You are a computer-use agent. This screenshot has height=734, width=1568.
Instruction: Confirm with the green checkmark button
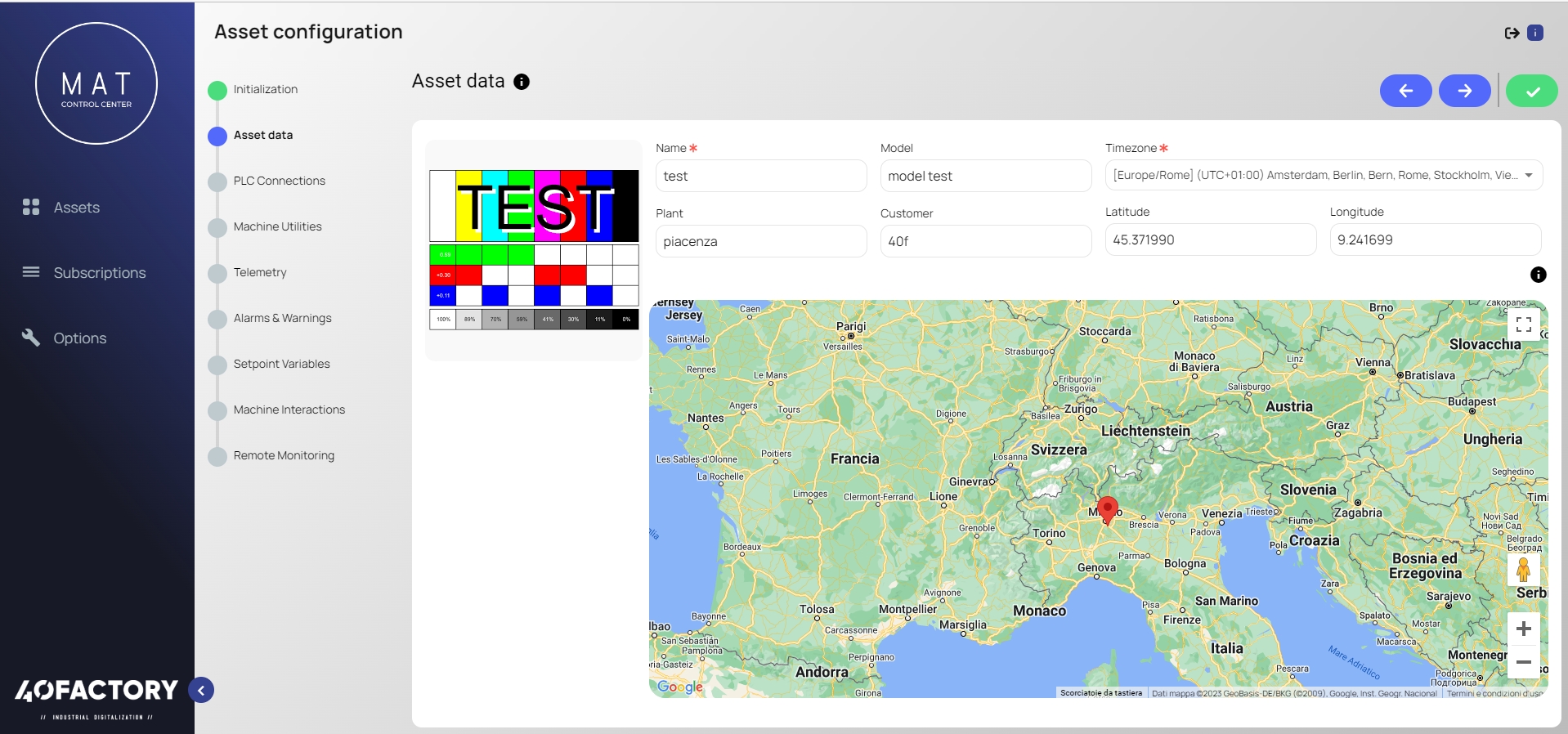click(x=1532, y=91)
